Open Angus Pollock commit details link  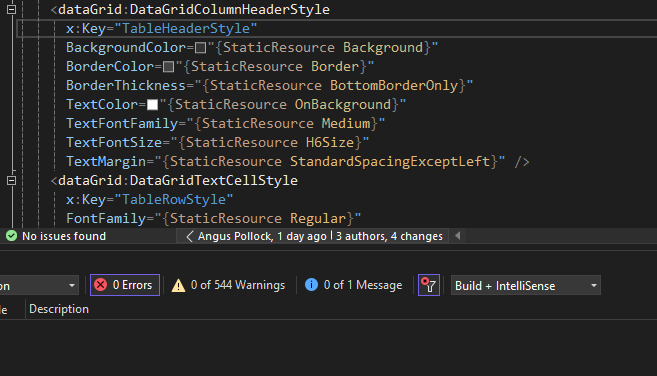[x=262, y=236]
